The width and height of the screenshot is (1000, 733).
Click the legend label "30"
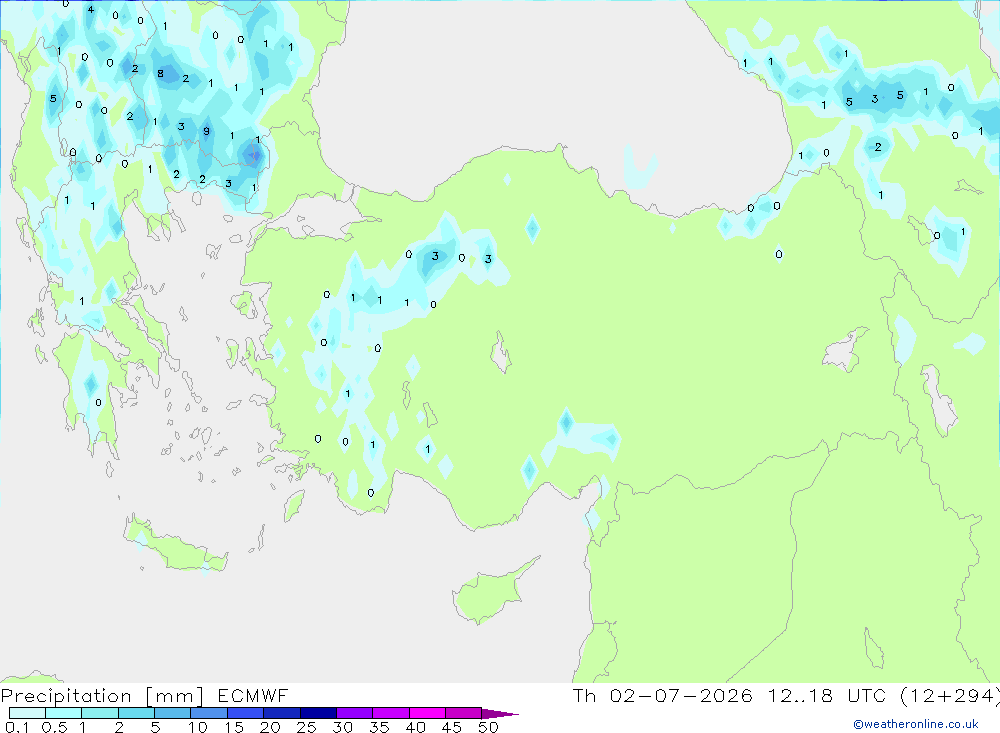343,727
